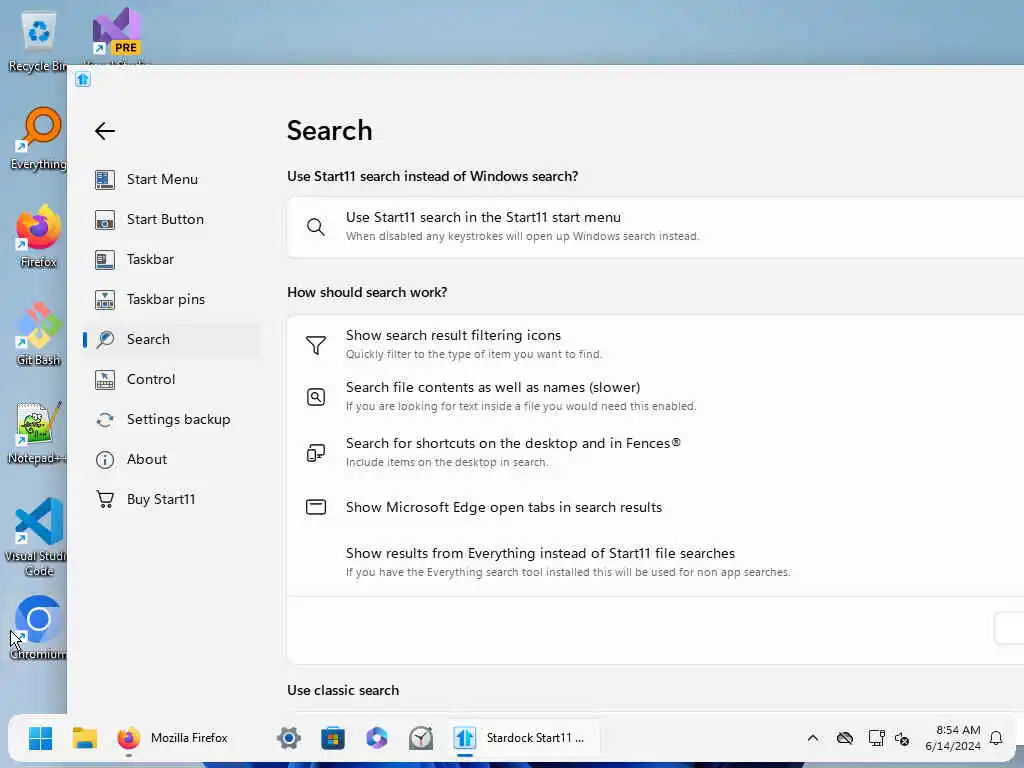Open Settings gear from taskbar

click(x=289, y=739)
